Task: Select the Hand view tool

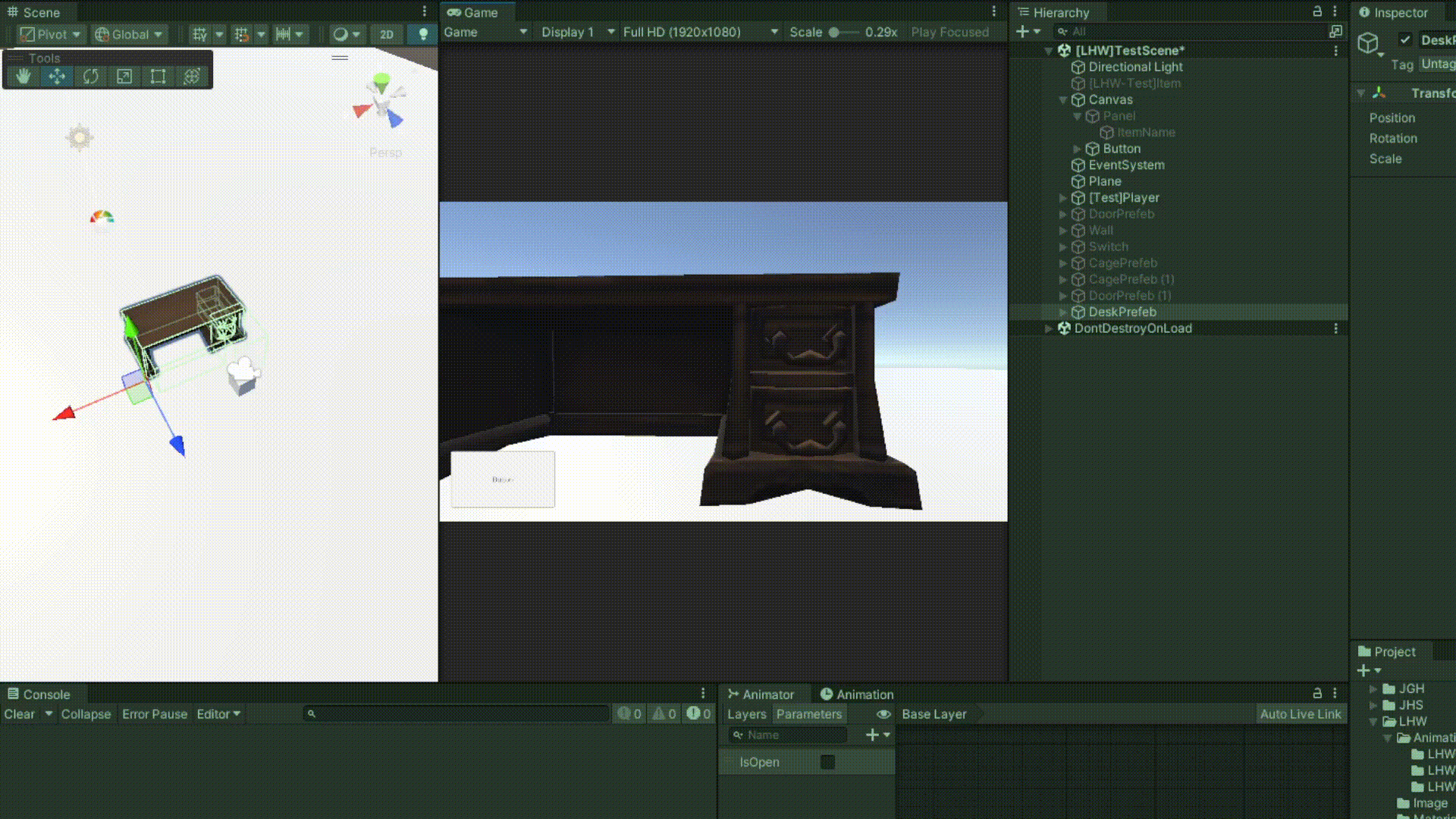Action: (x=24, y=76)
